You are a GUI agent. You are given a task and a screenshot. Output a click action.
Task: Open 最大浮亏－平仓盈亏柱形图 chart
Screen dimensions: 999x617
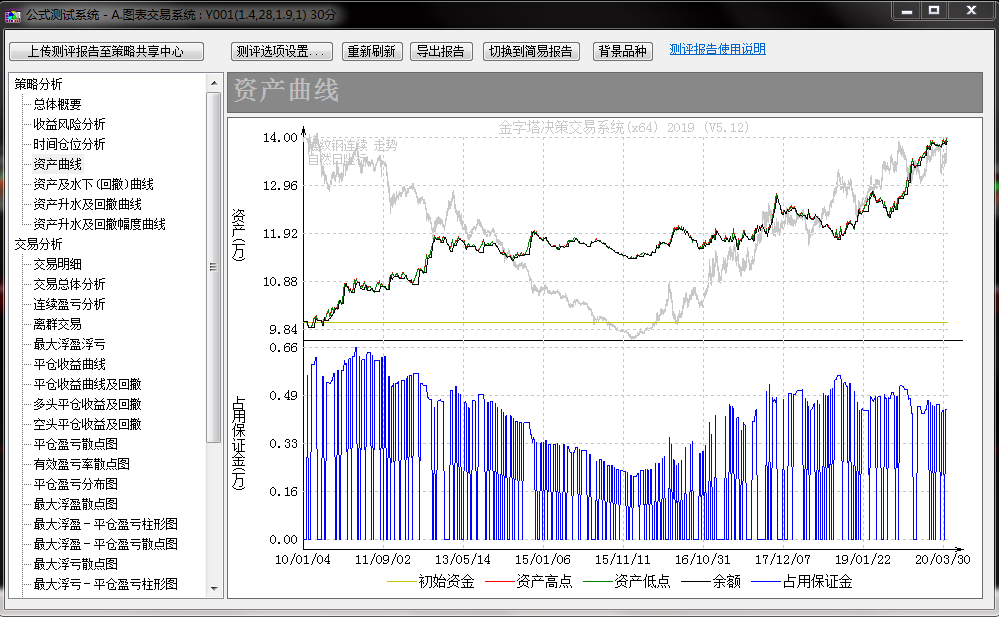105,584
